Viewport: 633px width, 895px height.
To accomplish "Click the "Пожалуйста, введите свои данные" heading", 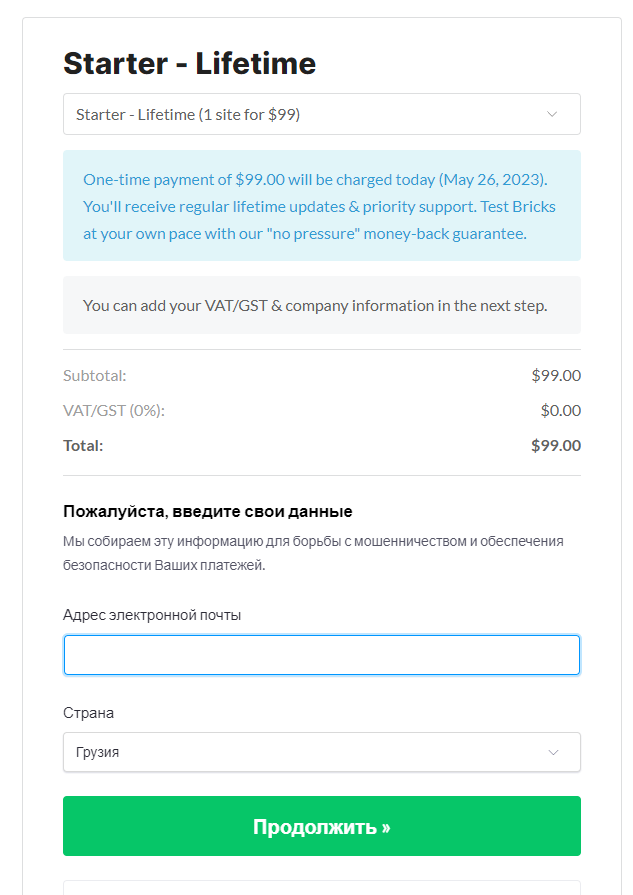I will (x=207, y=511).
